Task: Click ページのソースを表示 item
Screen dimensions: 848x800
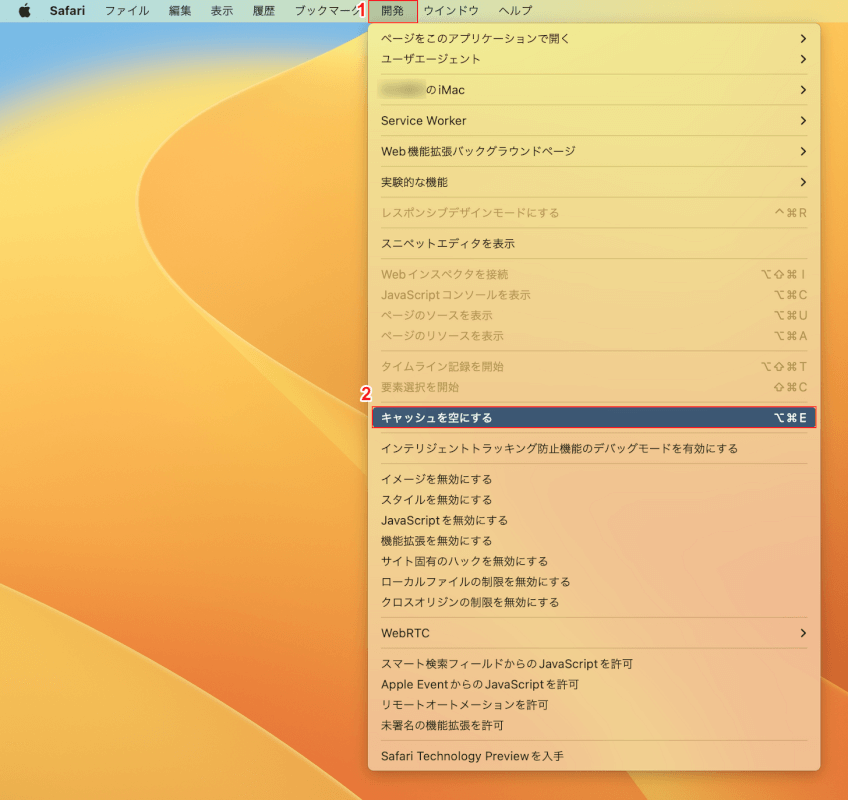Action: (x=594, y=316)
